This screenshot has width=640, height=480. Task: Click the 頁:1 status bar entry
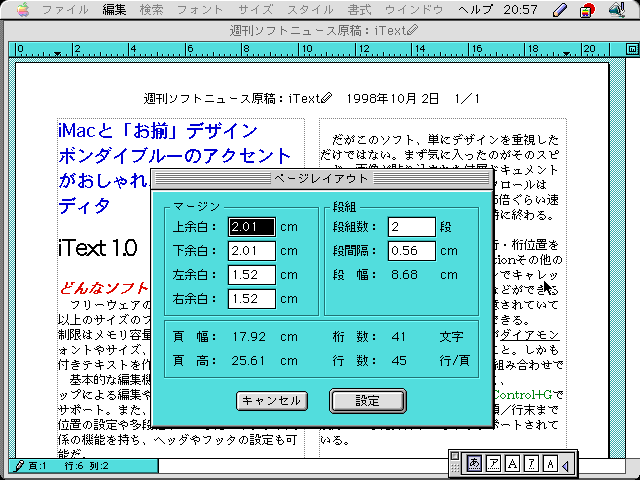tap(38, 466)
